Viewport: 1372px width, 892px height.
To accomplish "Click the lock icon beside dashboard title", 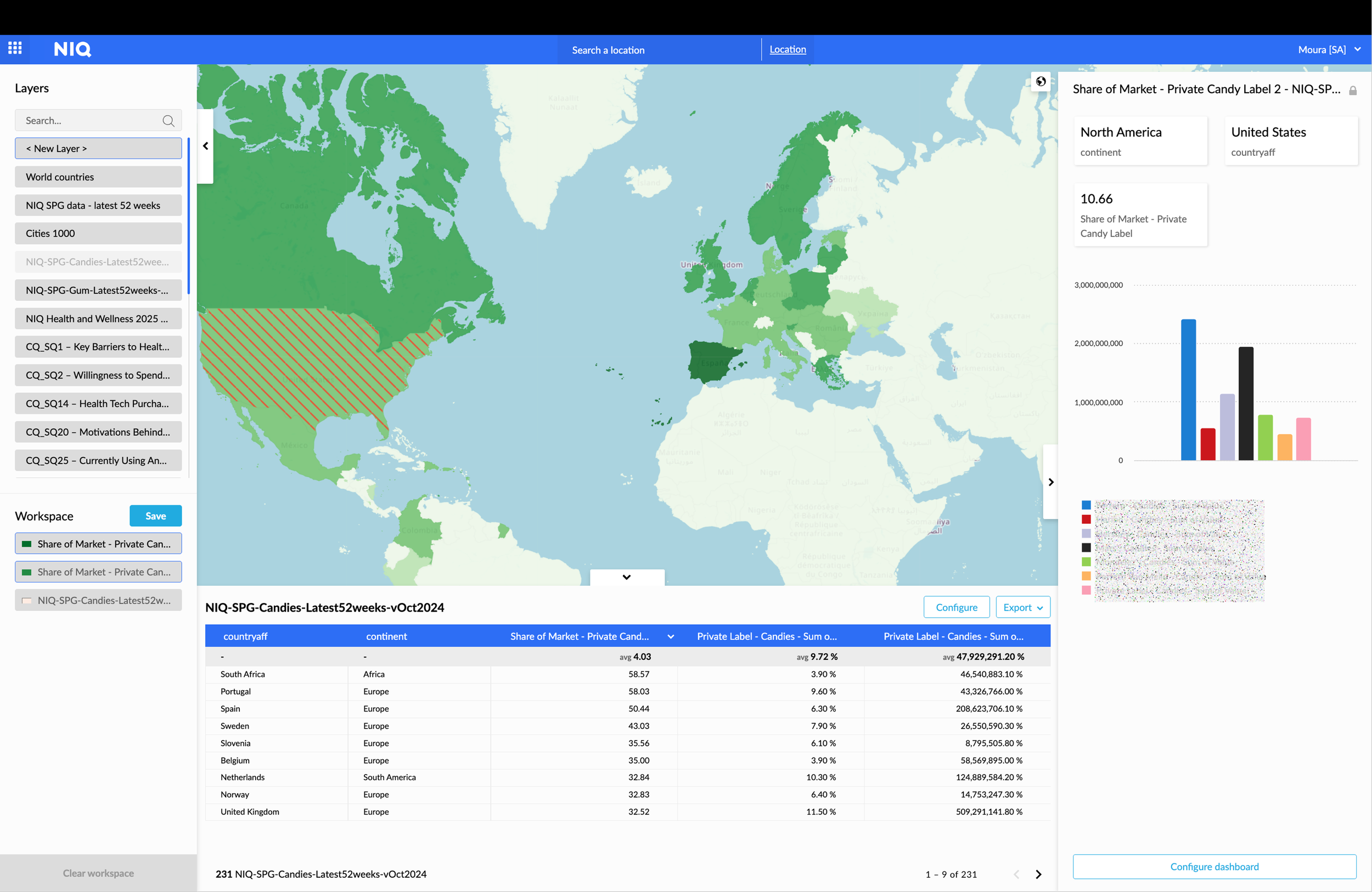I will (x=1352, y=91).
